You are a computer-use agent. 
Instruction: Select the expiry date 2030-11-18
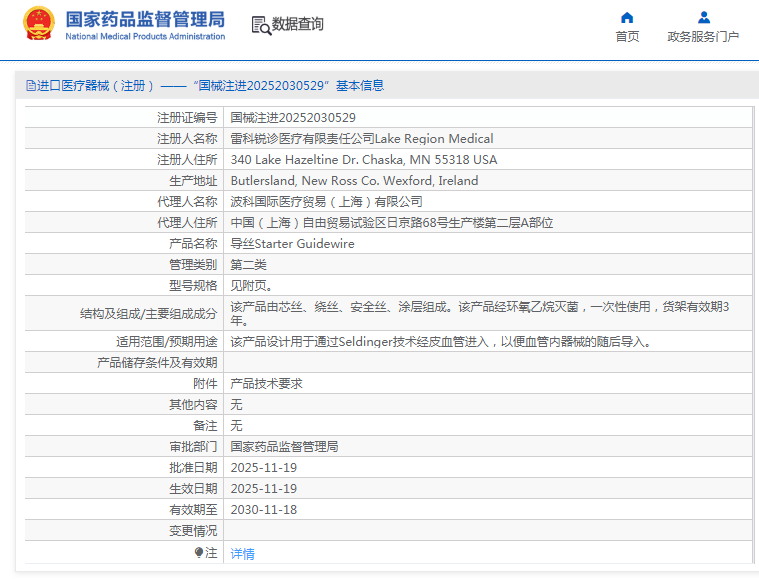coord(264,509)
